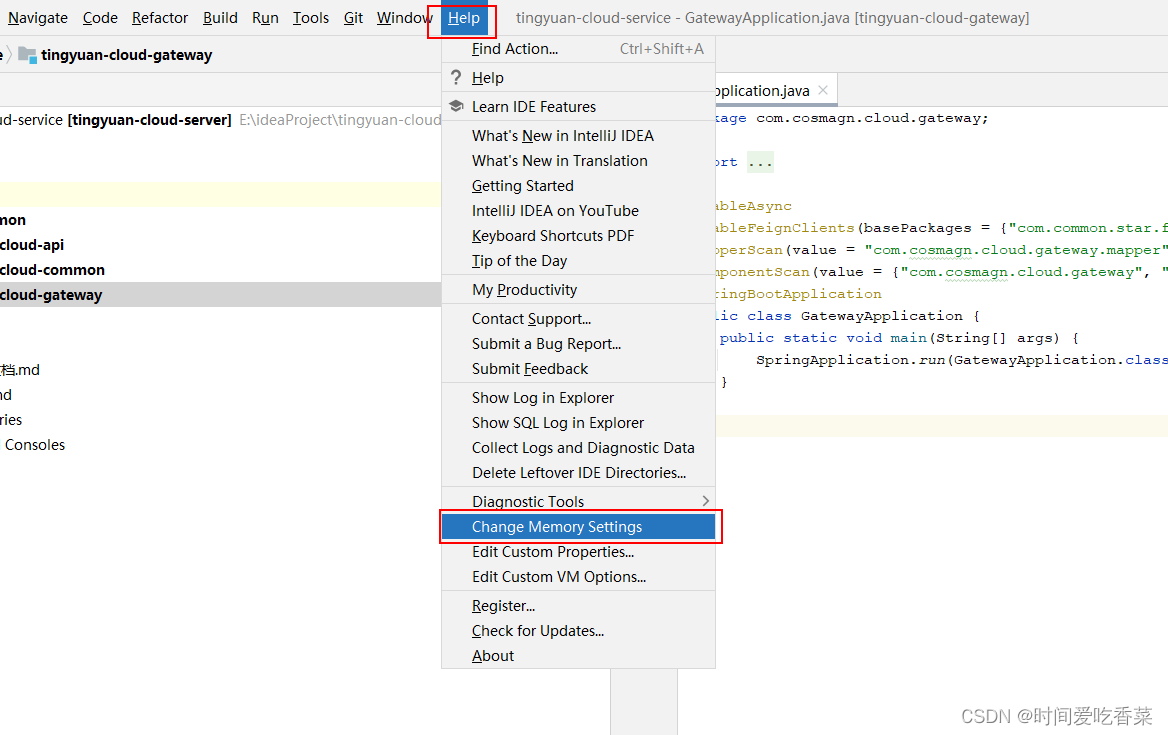
Task: Select Collect Logs and Diagnostic Data
Action: tap(583, 447)
